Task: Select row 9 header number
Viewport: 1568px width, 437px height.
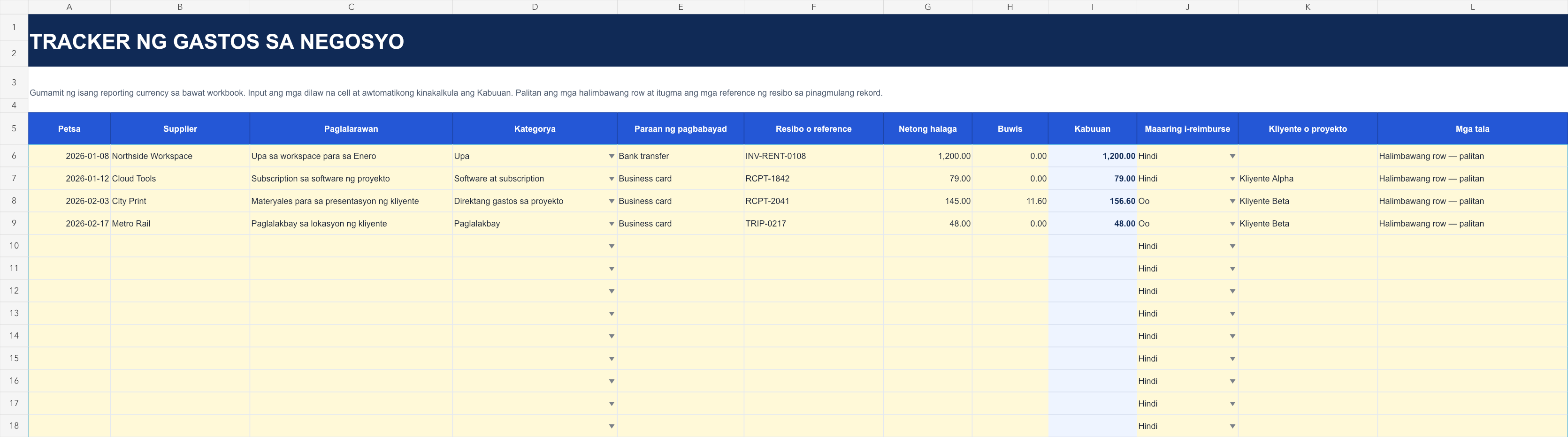Action: click(14, 223)
